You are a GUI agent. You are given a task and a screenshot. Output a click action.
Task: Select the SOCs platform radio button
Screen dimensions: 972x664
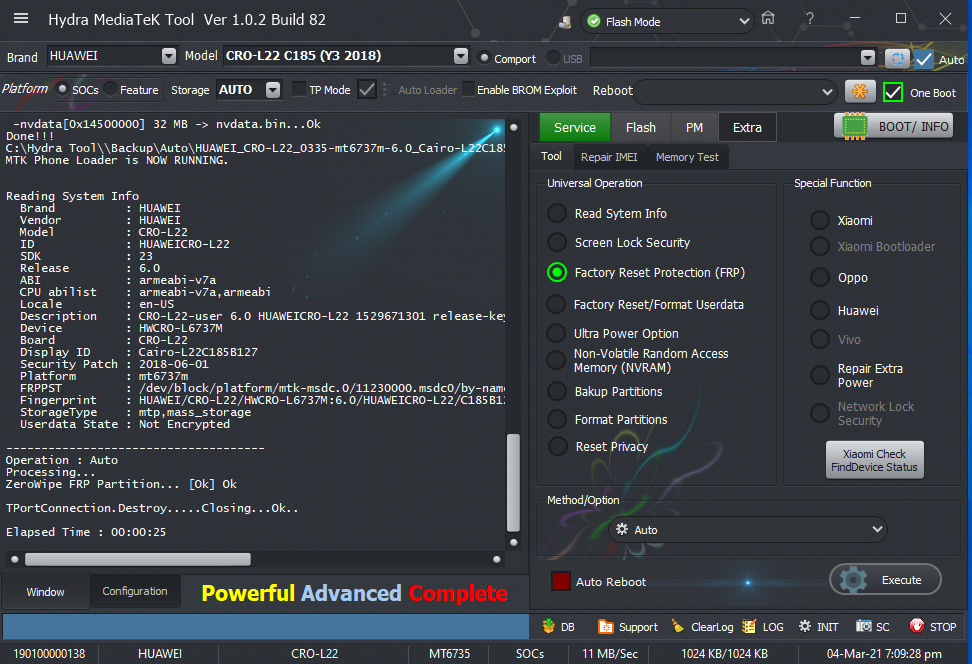pyautogui.click(x=62, y=89)
